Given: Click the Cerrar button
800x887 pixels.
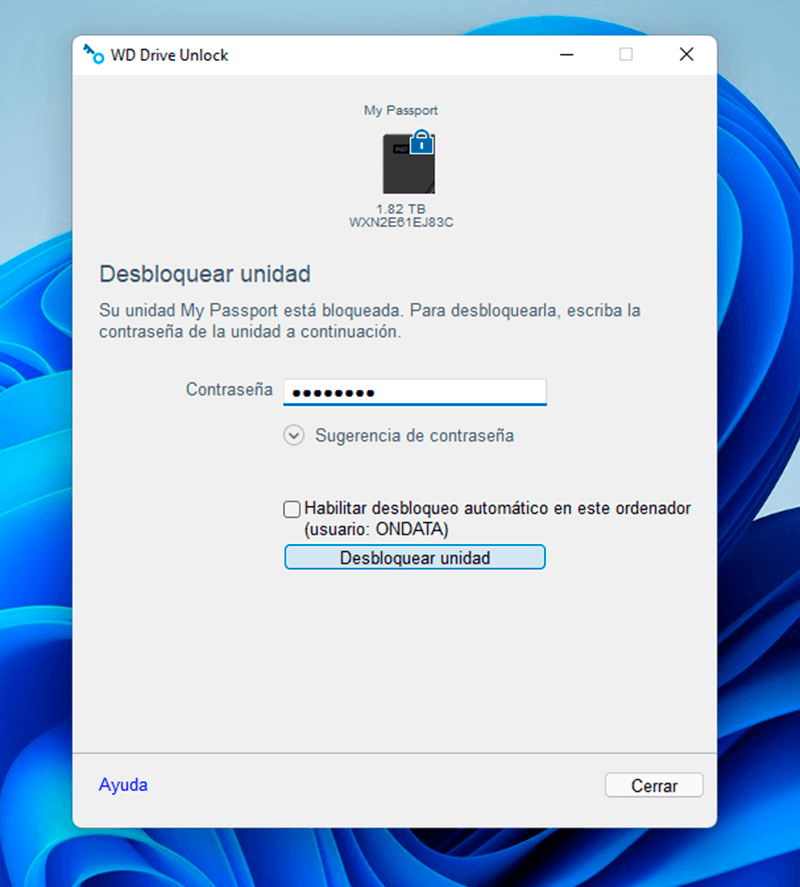Looking at the screenshot, I should point(654,785).
